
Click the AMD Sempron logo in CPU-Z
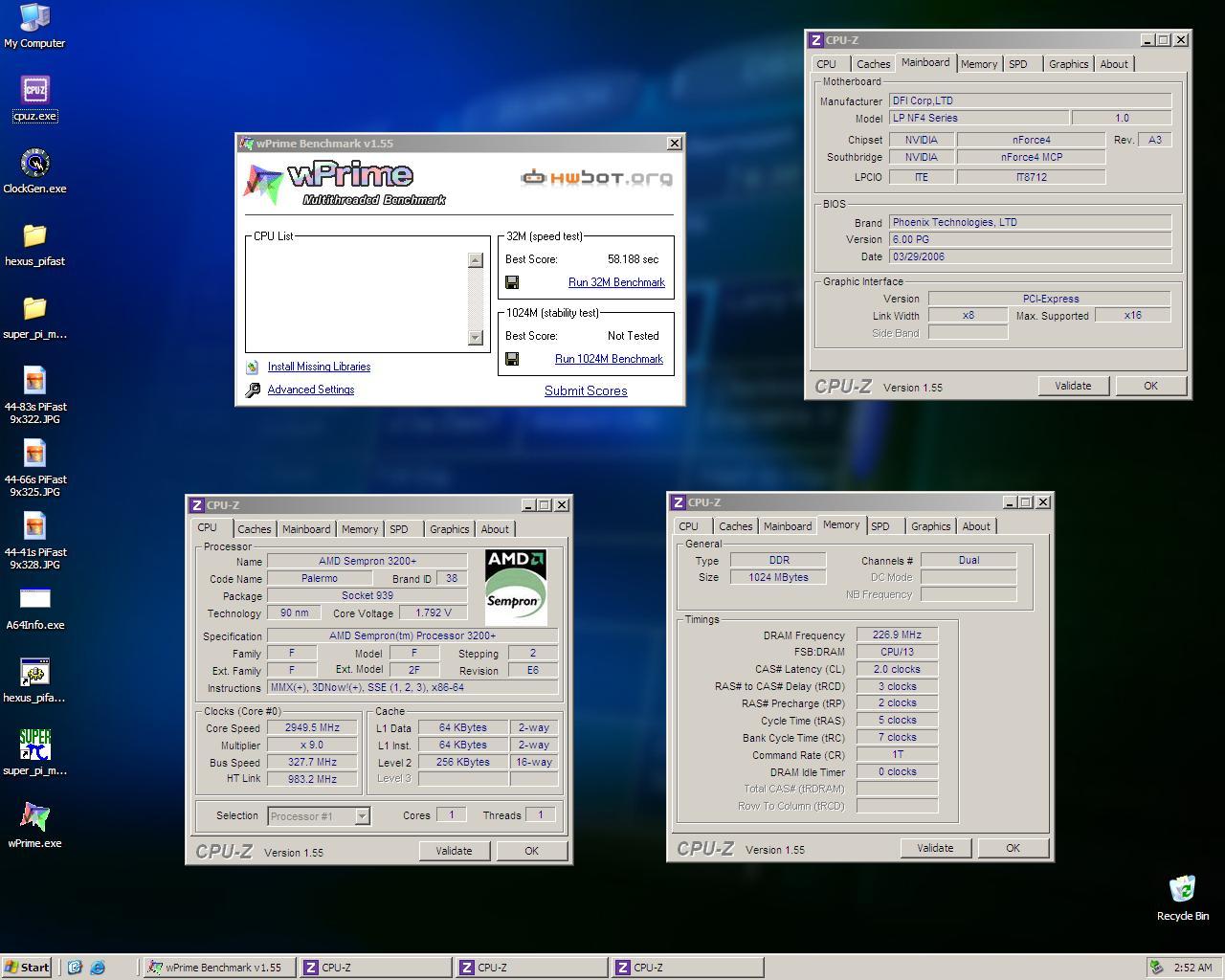click(x=516, y=587)
